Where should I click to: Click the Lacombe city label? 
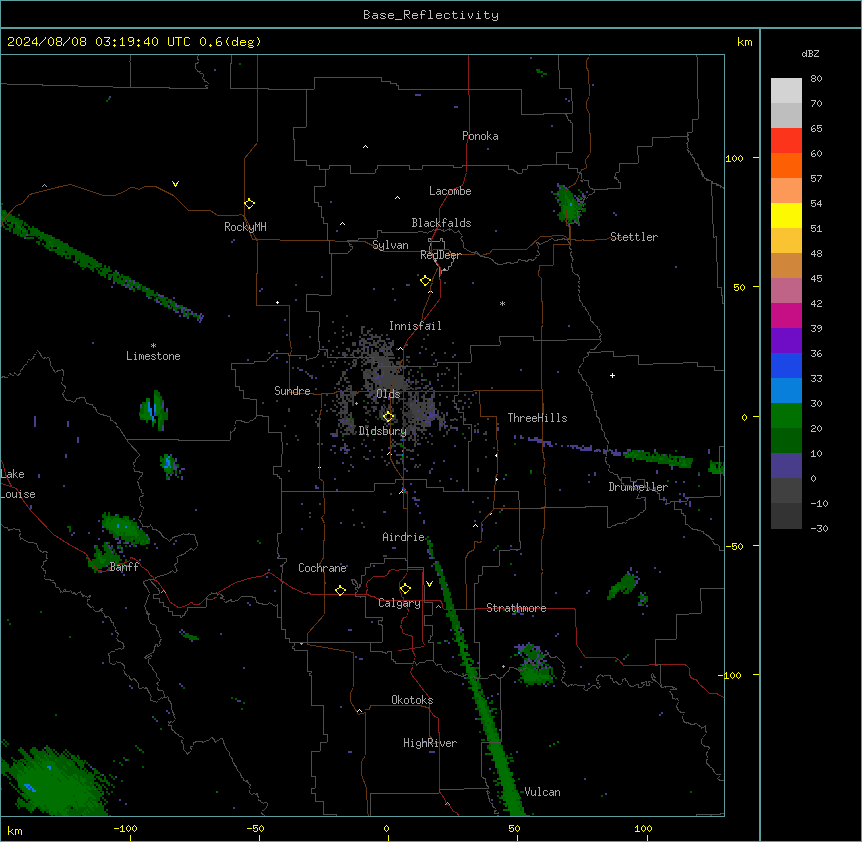(x=450, y=191)
